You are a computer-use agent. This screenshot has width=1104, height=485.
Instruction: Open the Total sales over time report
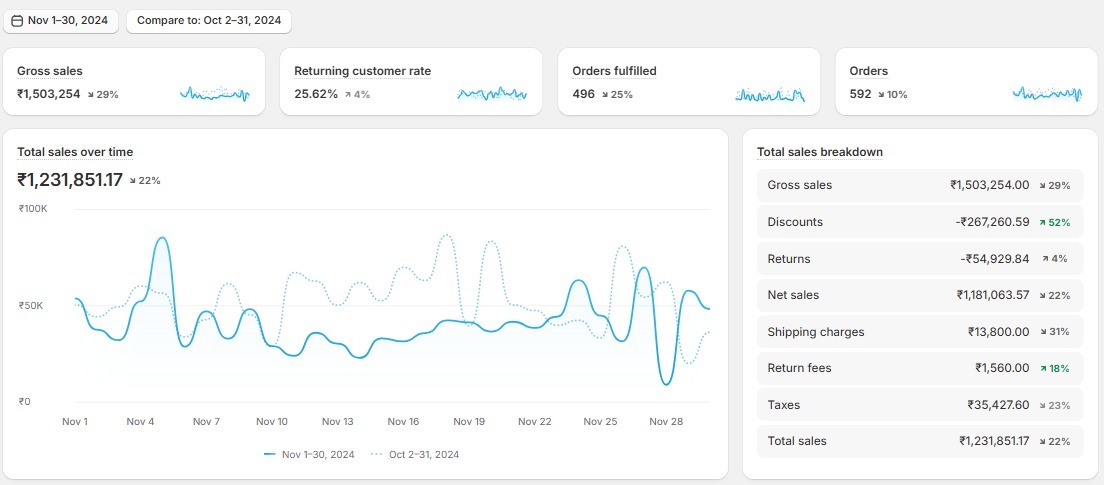pos(75,152)
